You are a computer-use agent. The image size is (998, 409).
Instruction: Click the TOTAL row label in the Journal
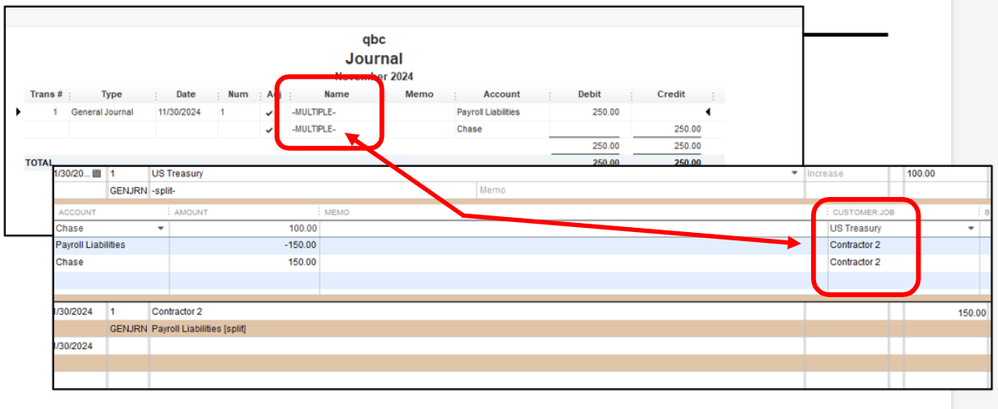[39, 163]
